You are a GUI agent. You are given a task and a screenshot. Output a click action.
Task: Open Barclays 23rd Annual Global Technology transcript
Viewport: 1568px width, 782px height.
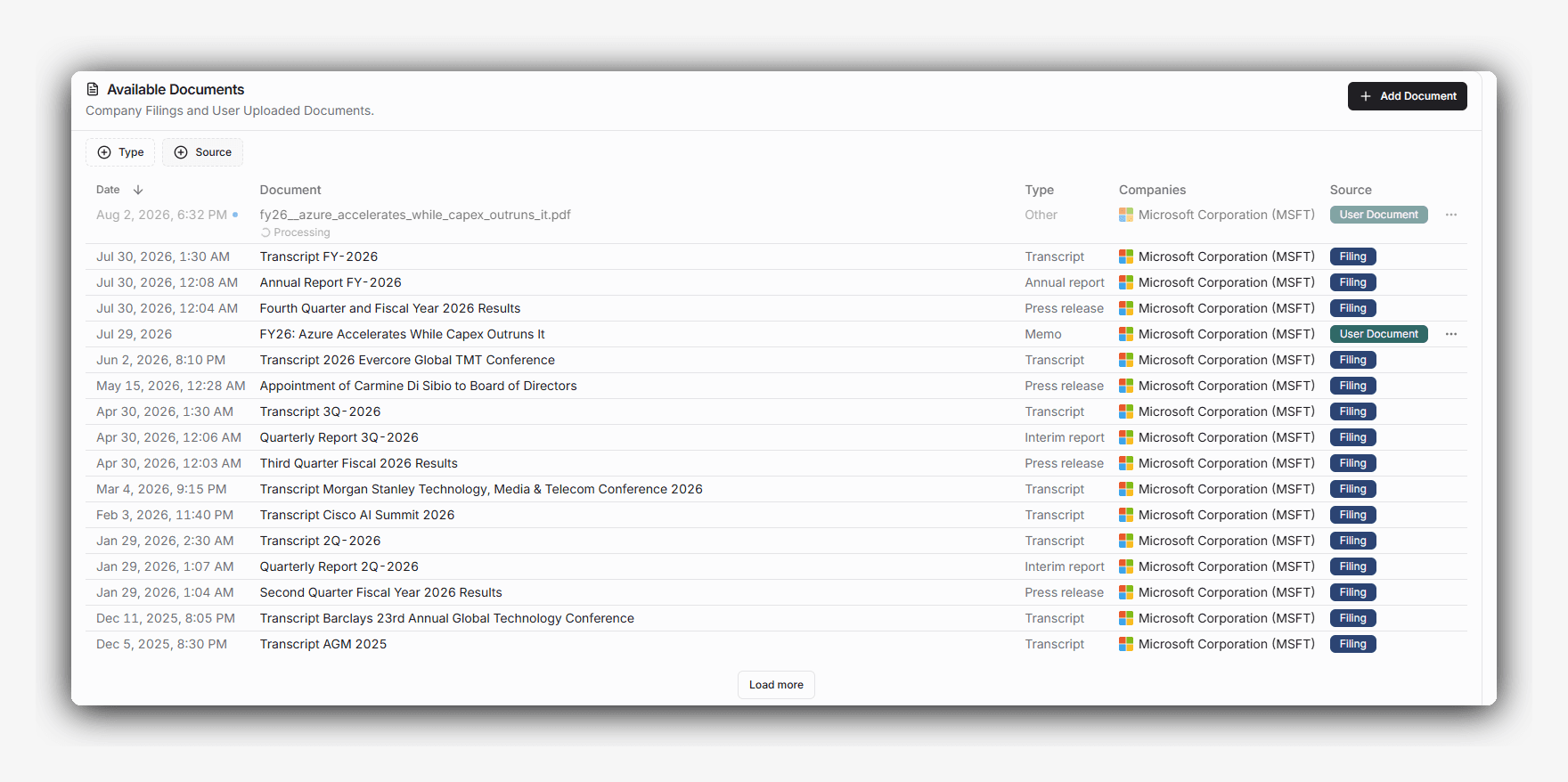click(x=446, y=618)
